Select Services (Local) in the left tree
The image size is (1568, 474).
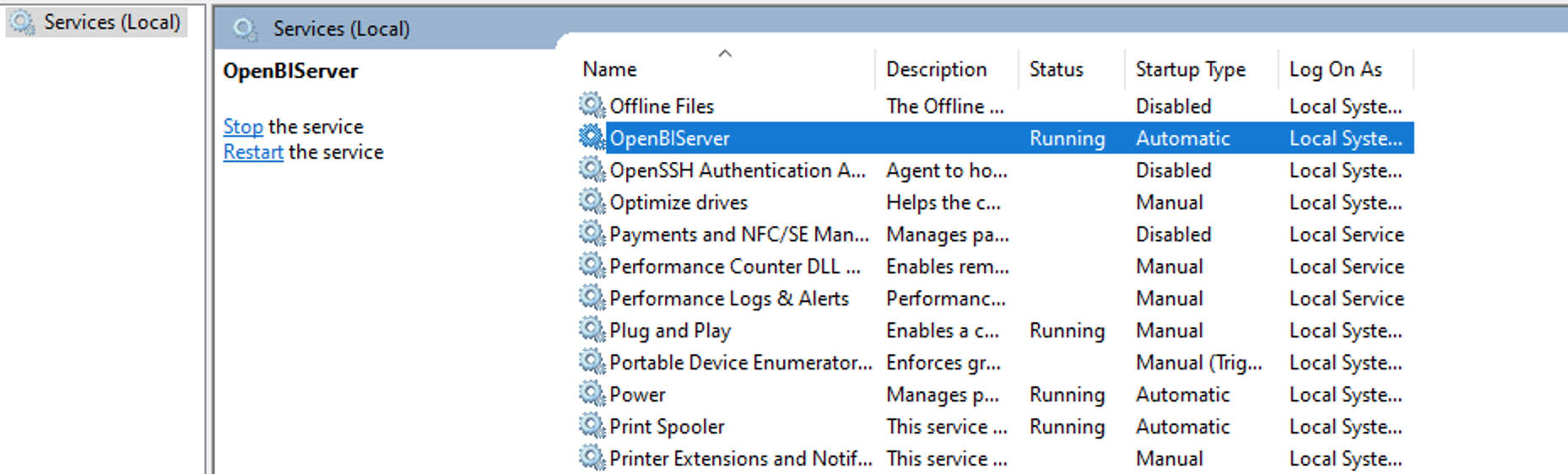tap(95, 22)
